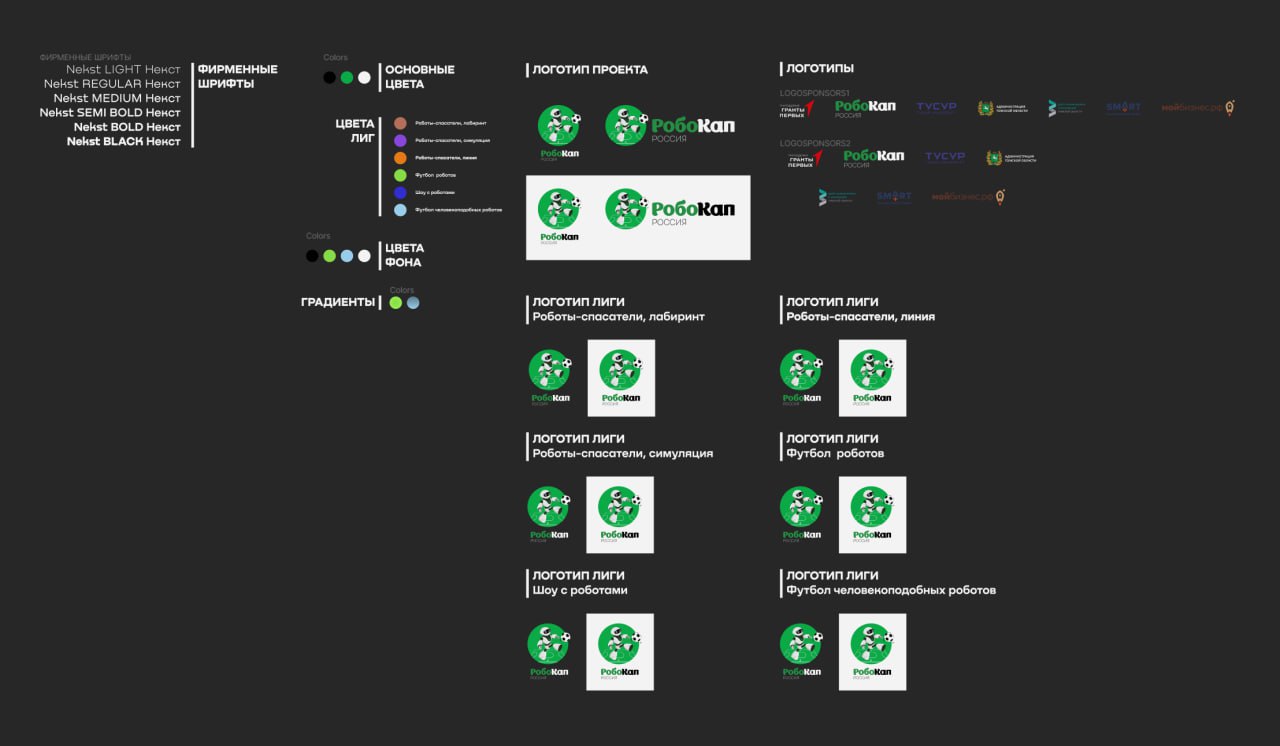Select the green swatch in Основные цвета
Image resolution: width=1280 pixels, height=746 pixels.
point(347,78)
